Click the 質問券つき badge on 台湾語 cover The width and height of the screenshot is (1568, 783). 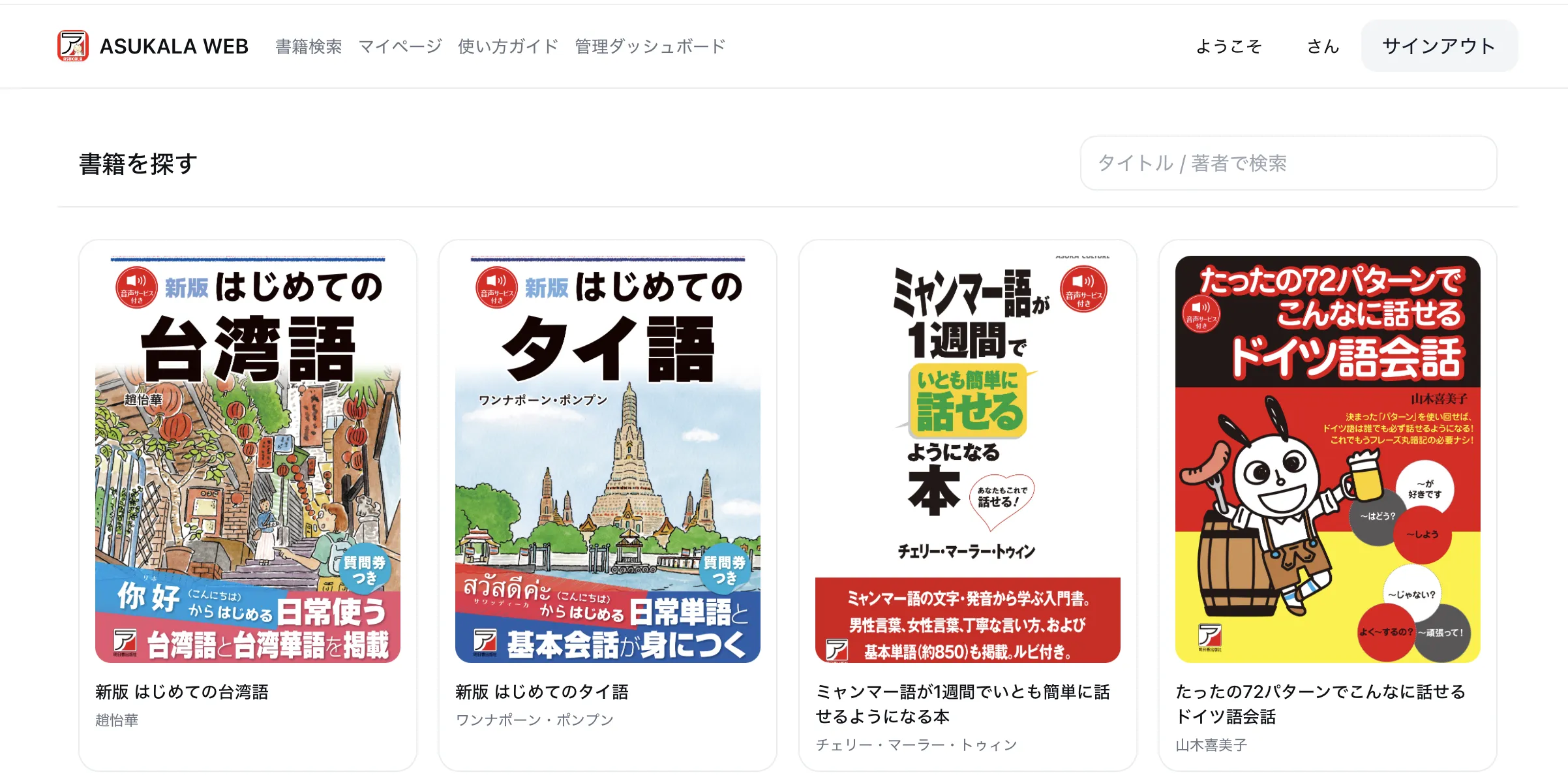[x=365, y=568]
